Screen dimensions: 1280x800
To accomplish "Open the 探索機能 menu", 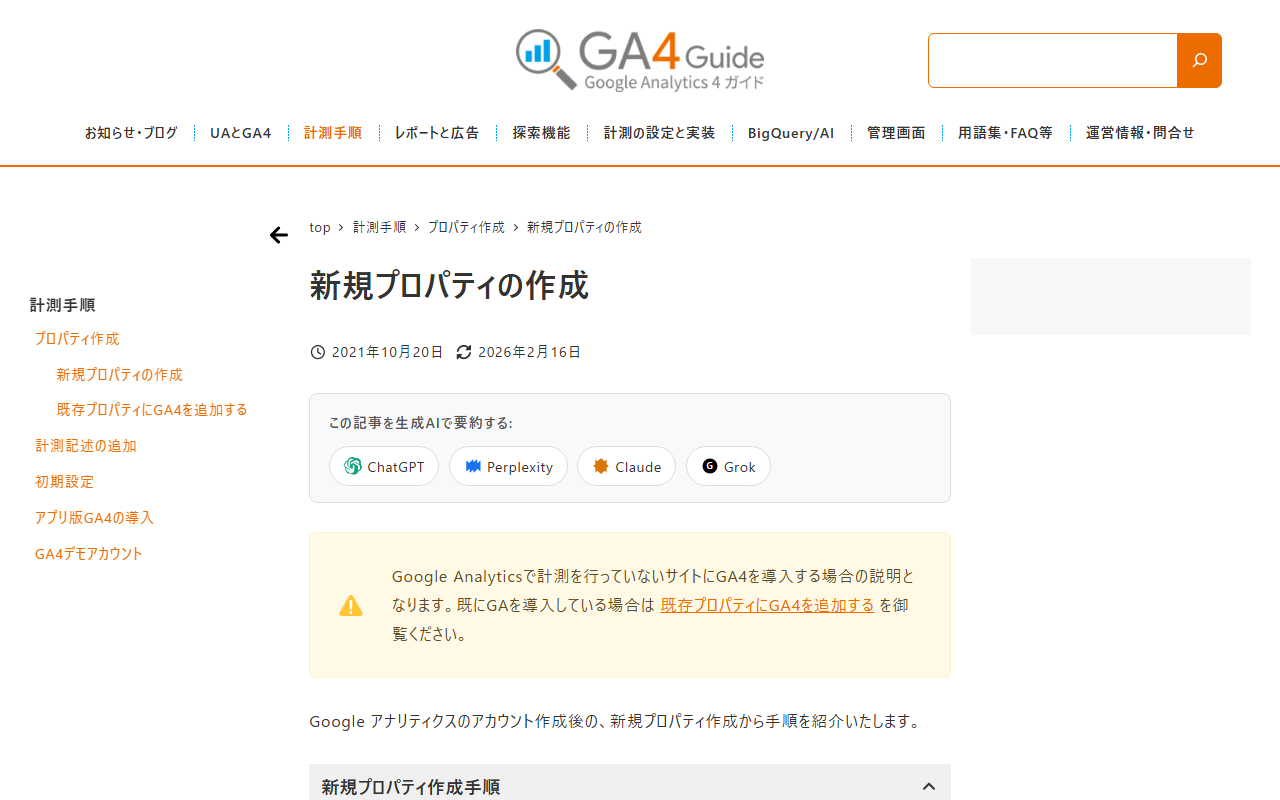I will 542,132.
